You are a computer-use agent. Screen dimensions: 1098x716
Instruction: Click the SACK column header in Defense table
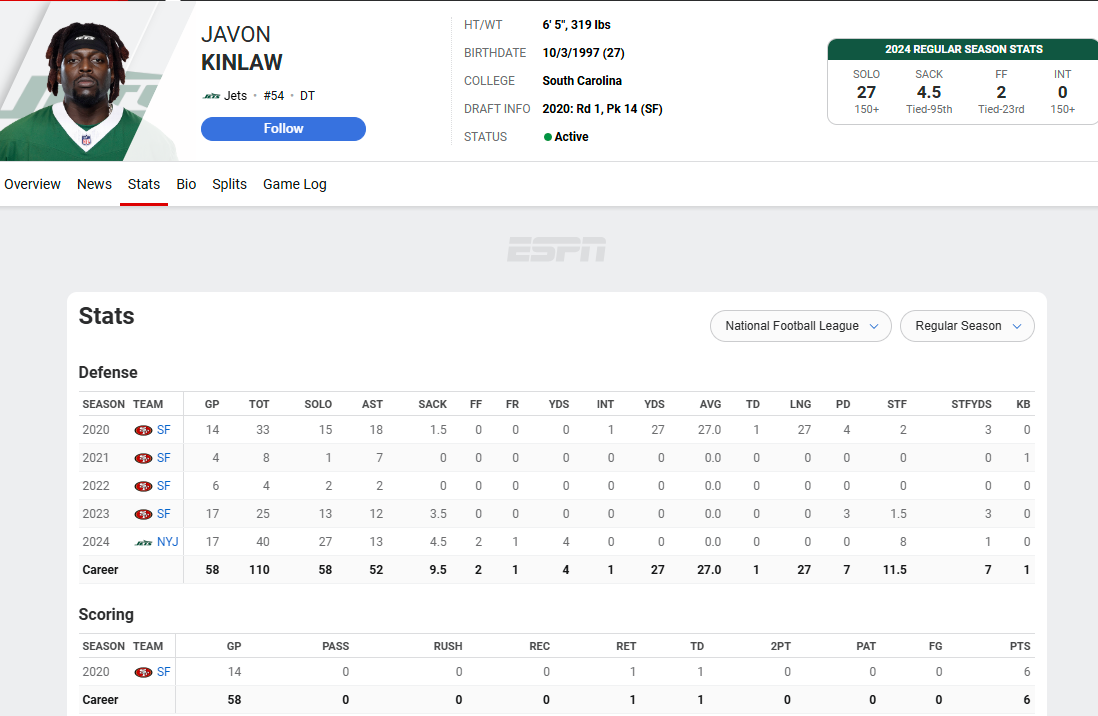coord(432,404)
